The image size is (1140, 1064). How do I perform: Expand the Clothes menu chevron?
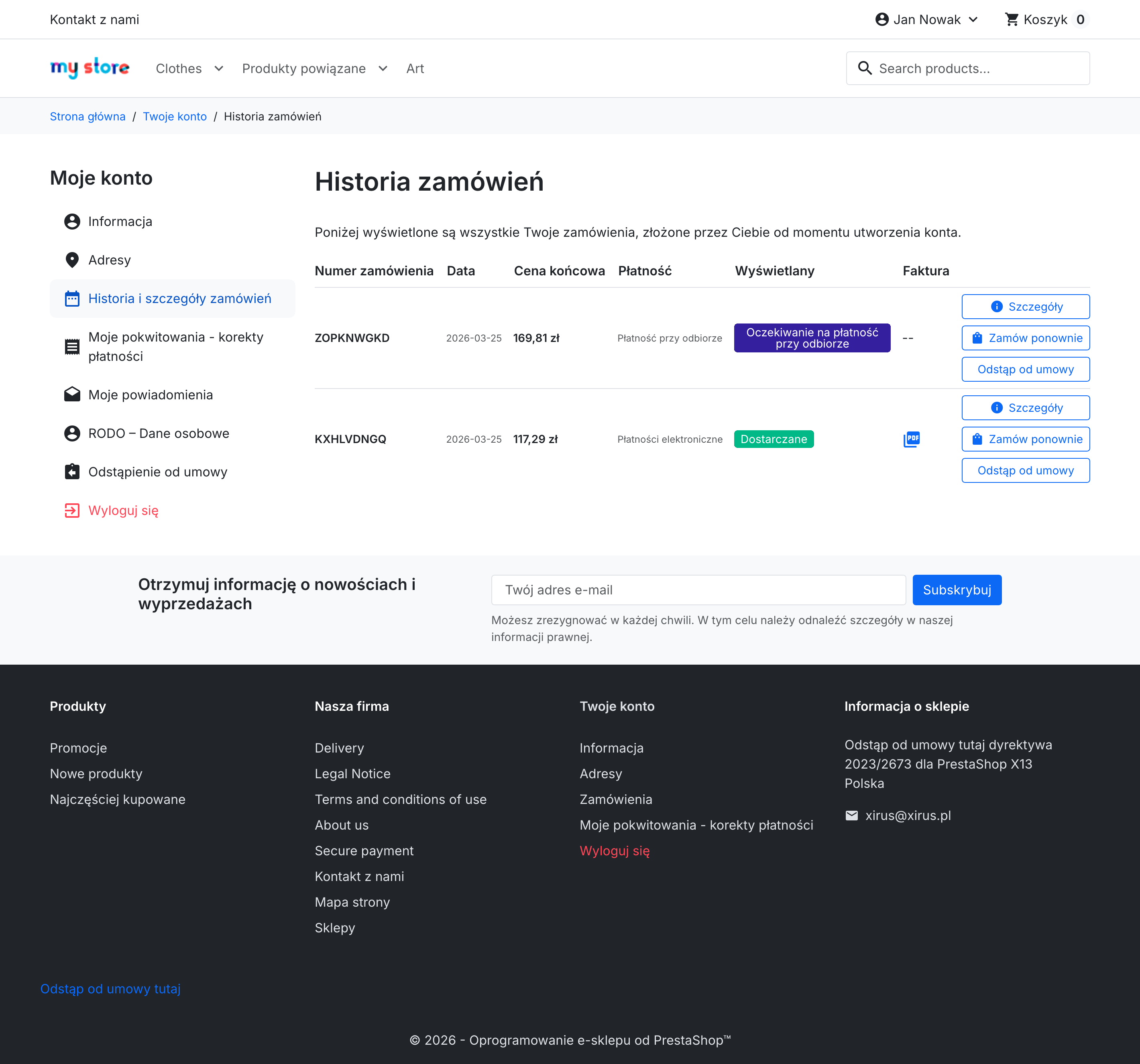(219, 69)
